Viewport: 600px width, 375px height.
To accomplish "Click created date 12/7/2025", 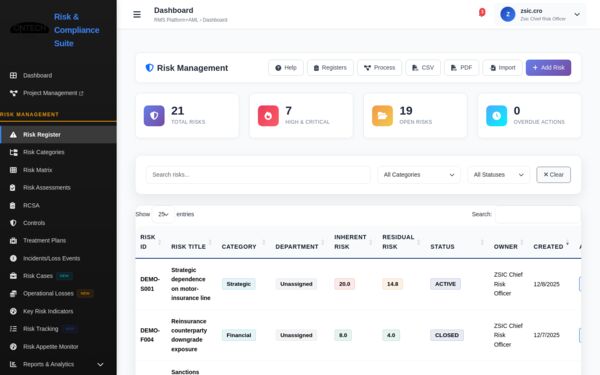I will 546,335.
